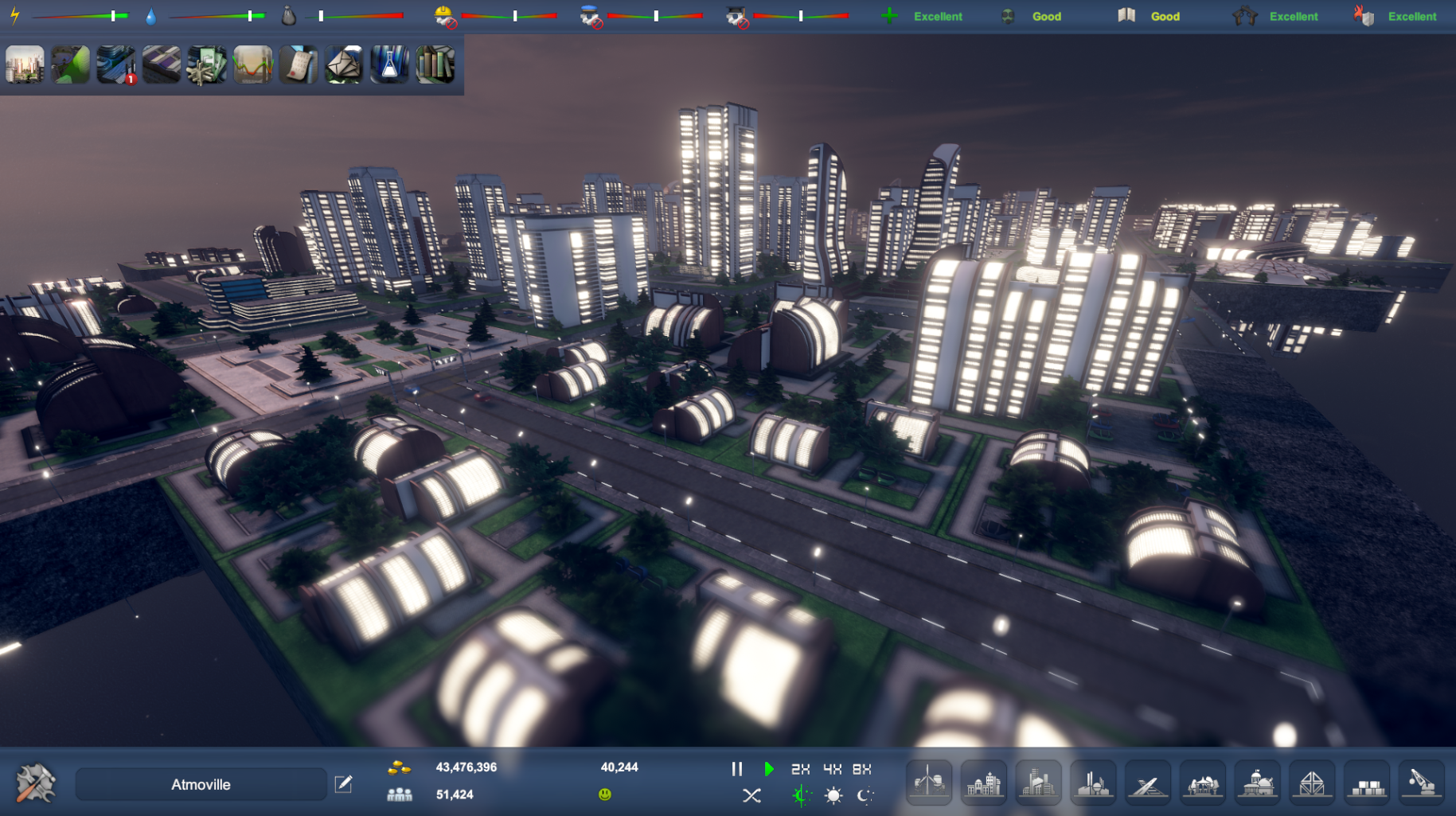The height and width of the screenshot is (816, 1456).
Task: Open the terrain overlay panel with green hill icon
Action: pyautogui.click(x=70, y=64)
